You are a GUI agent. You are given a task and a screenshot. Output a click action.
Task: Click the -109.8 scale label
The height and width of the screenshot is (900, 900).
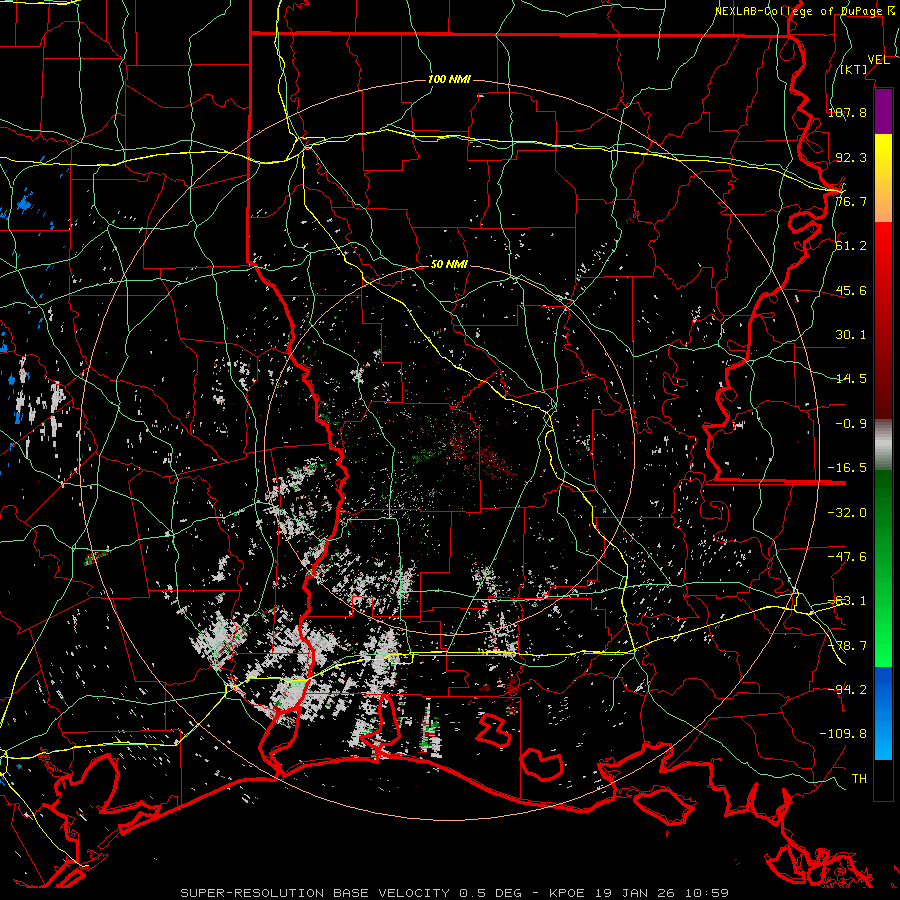coord(843,734)
